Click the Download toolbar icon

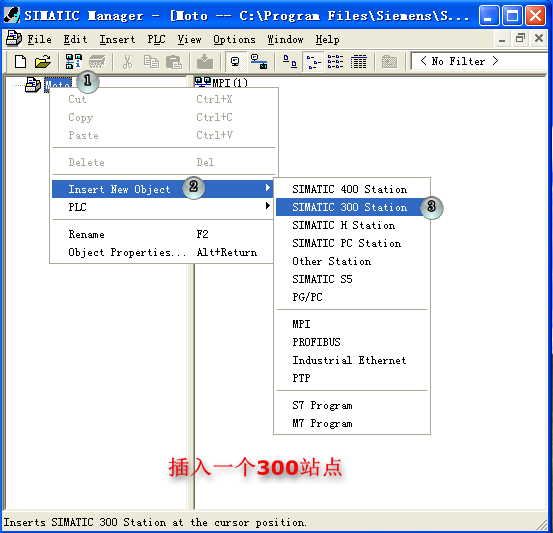(205, 62)
